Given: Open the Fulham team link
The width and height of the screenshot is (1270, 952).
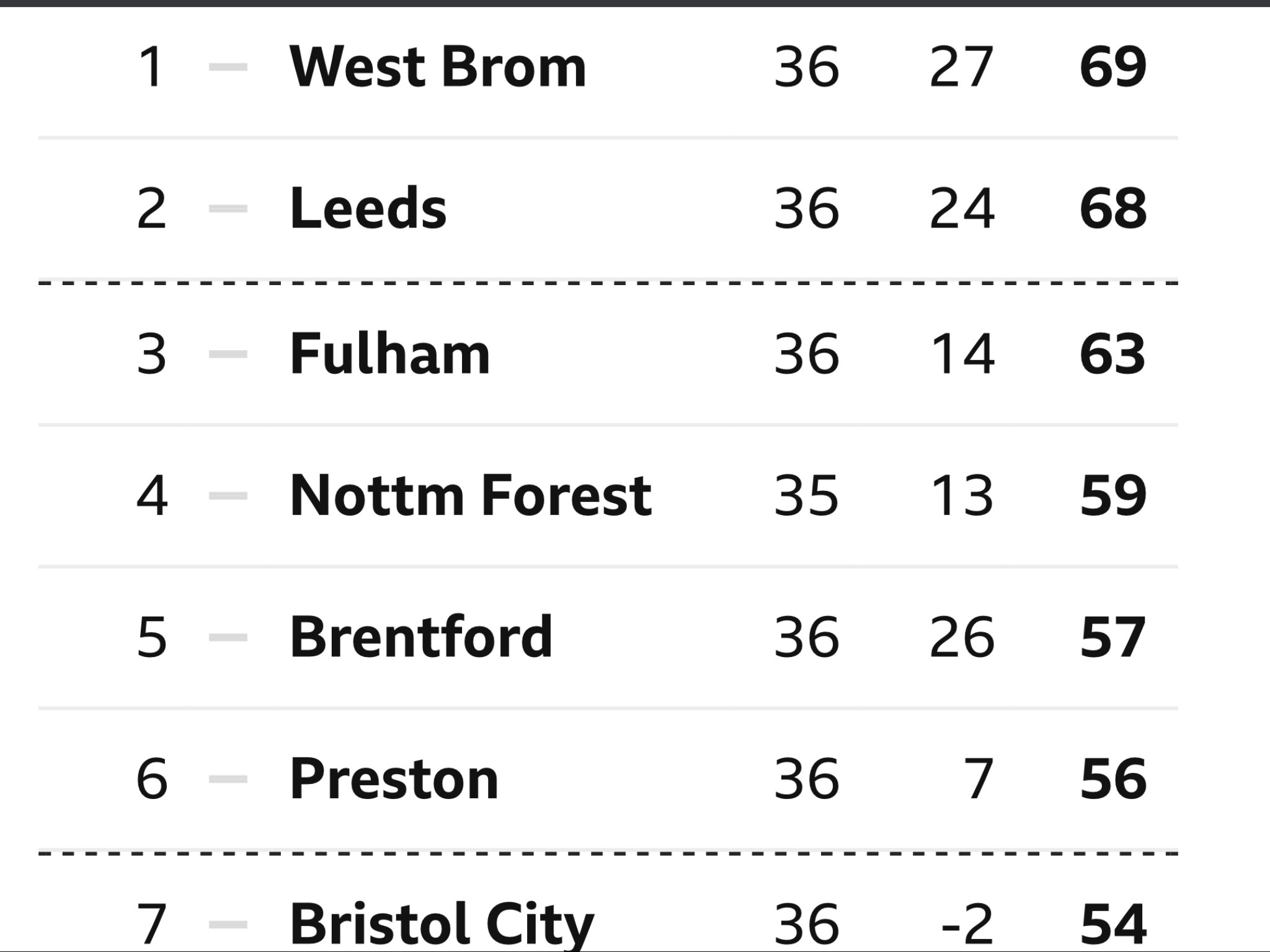Looking at the screenshot, I should [x=390, y=354].
